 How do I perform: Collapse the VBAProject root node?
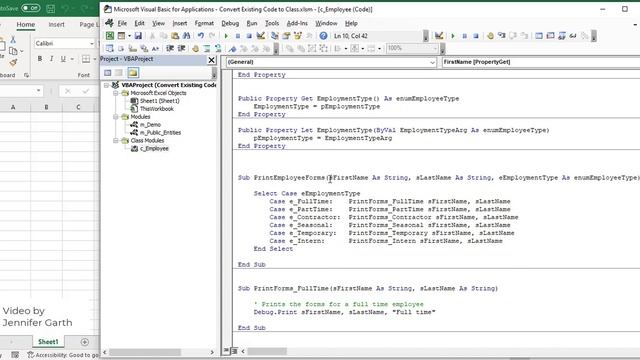tap(106, 85)
